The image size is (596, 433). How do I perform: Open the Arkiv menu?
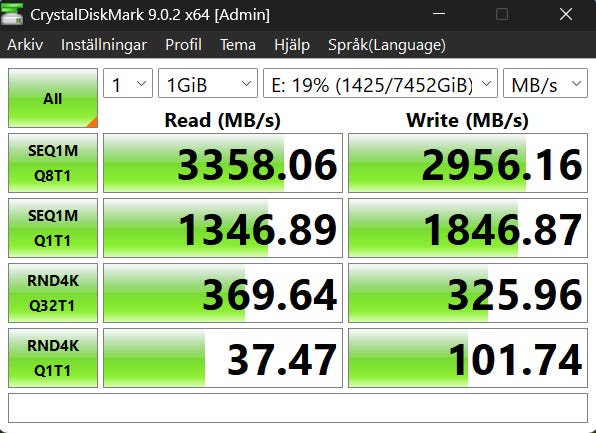[25, 45]
